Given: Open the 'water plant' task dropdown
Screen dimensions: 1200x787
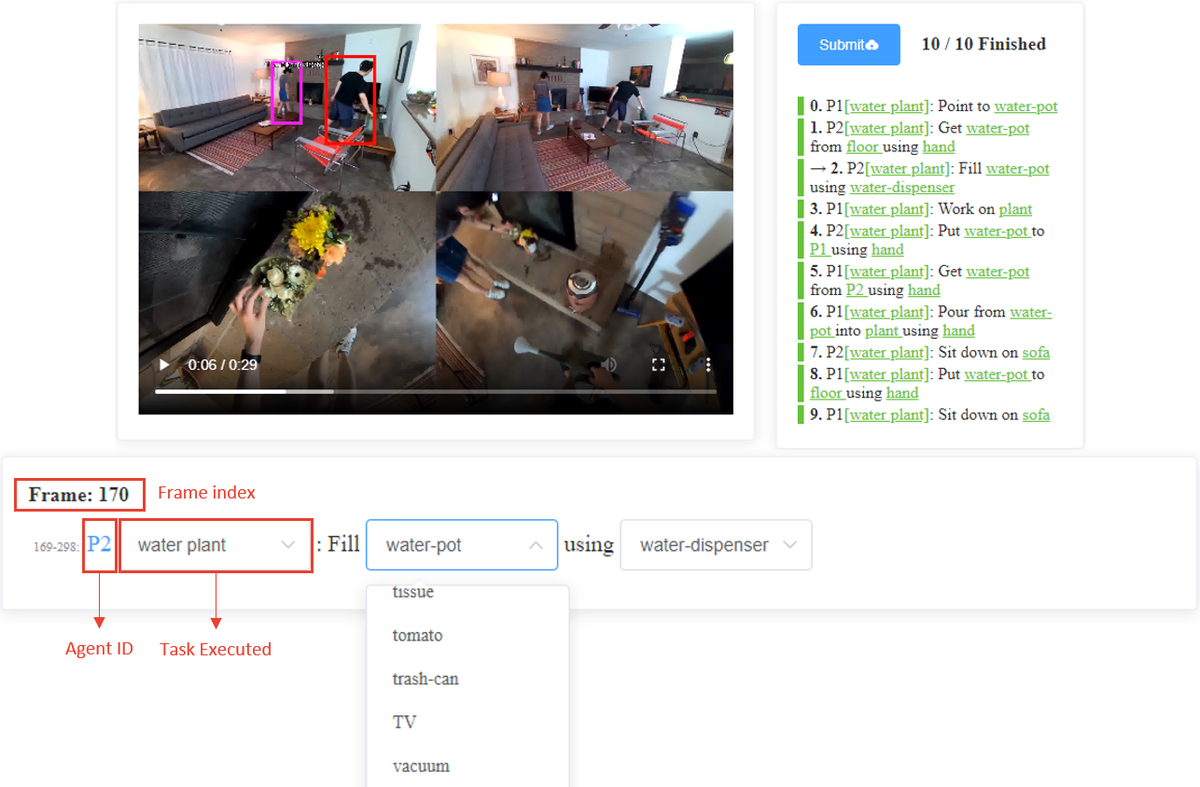Looking at the screenshot, I should pos(216,545).
